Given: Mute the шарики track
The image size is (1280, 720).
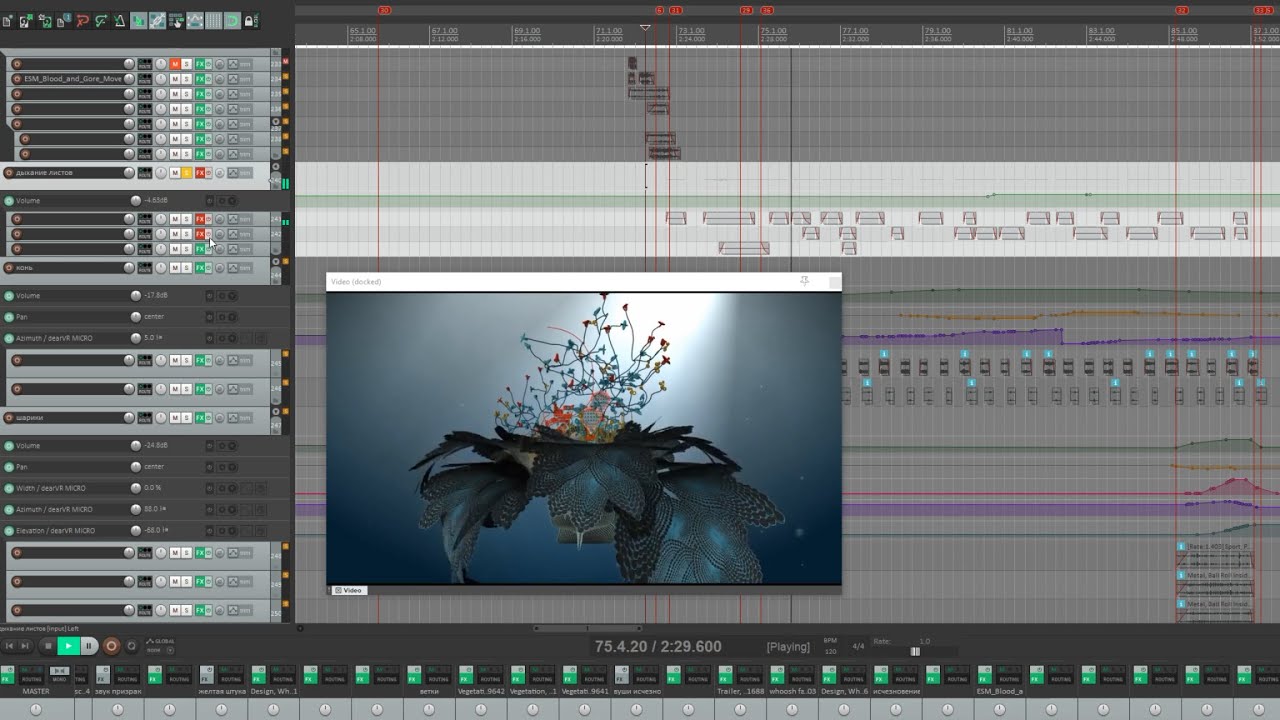Looking at the screenshot, I should [x=175, y=417].
